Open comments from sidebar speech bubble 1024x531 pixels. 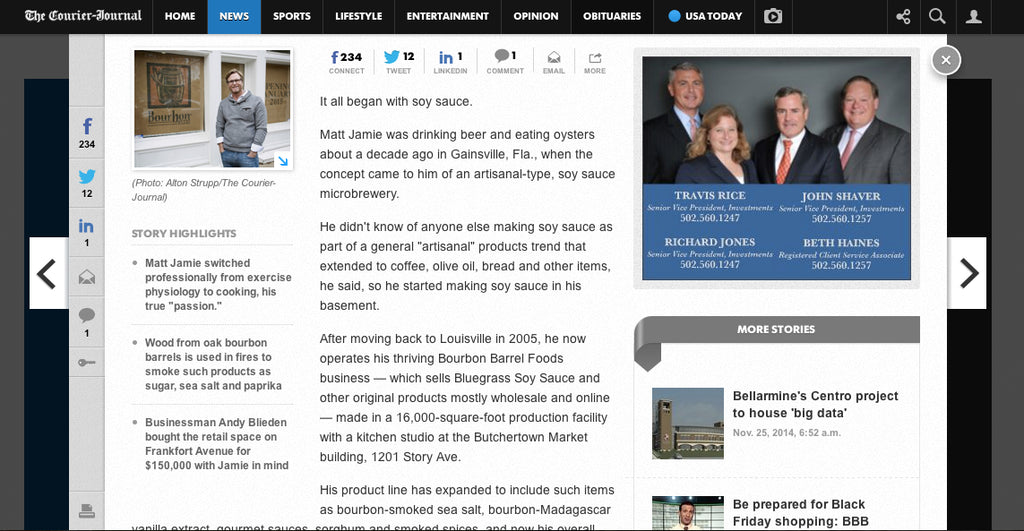point(87,321)
